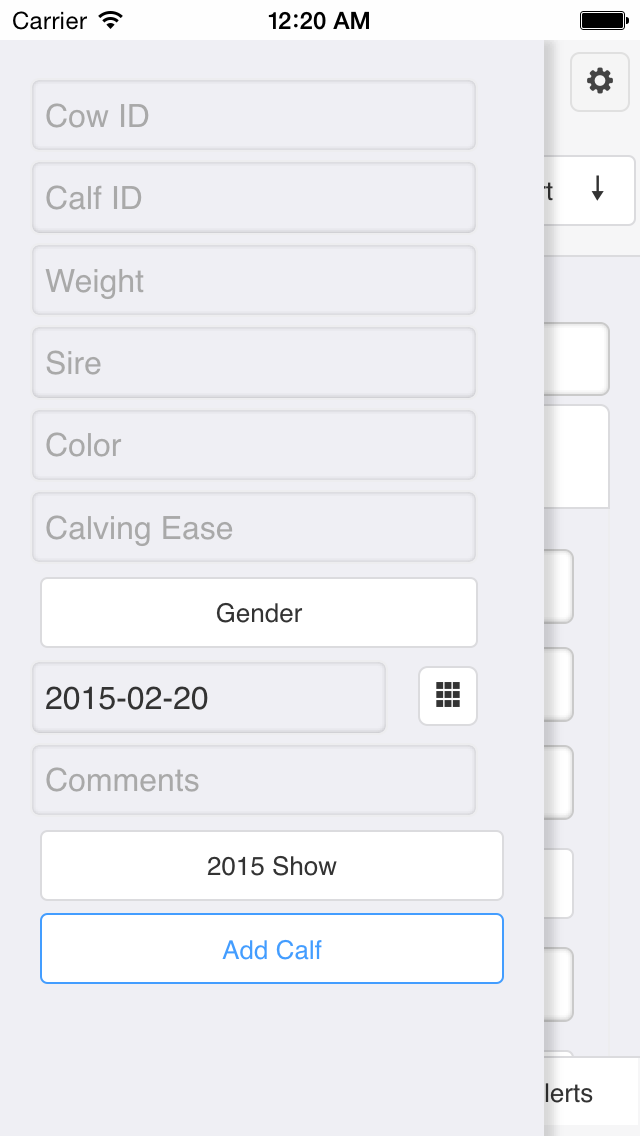Tap the down arrow sort button
Viewport: 640px width, 1136px height.
597,189
